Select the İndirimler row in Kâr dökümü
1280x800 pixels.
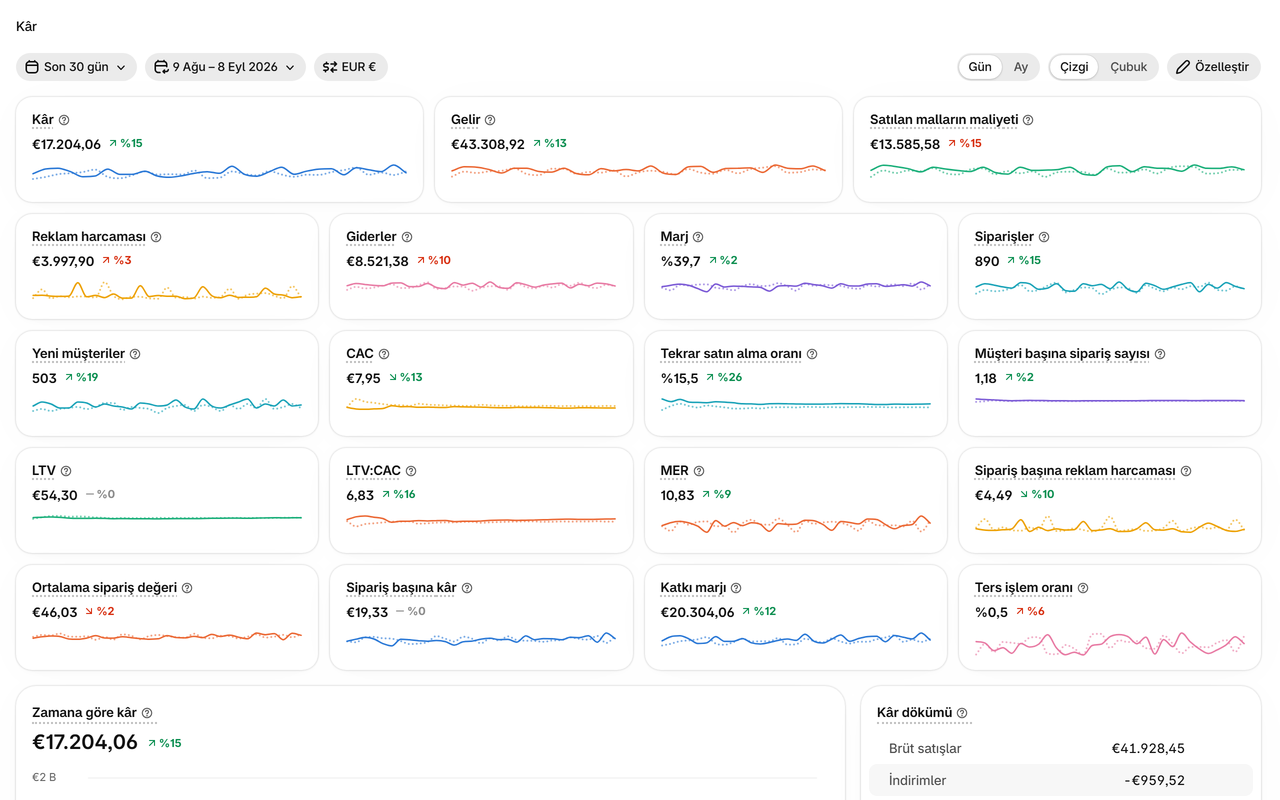(x=1061, y=780)
